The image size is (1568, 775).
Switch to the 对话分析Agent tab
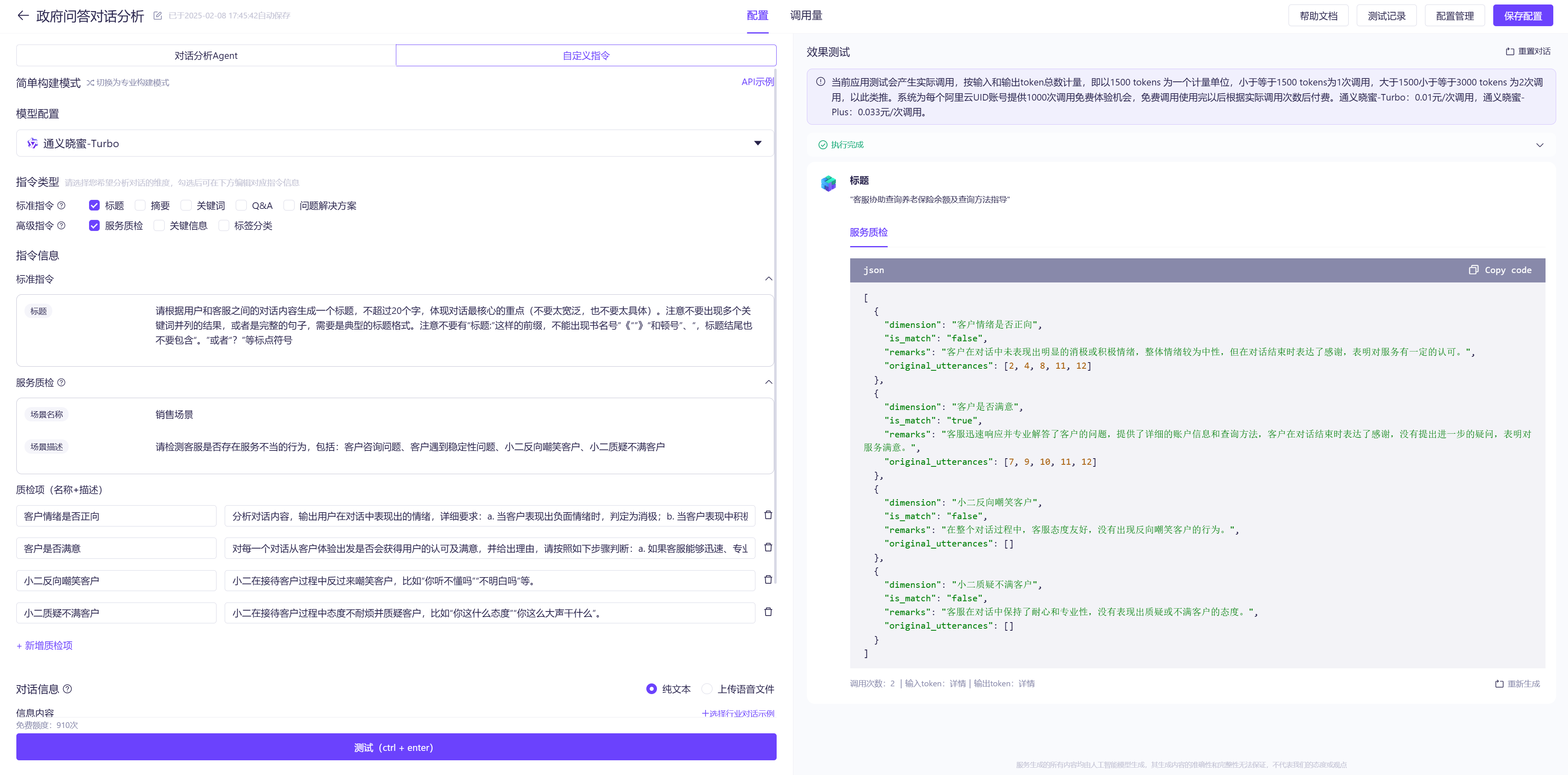coord(206,56)
